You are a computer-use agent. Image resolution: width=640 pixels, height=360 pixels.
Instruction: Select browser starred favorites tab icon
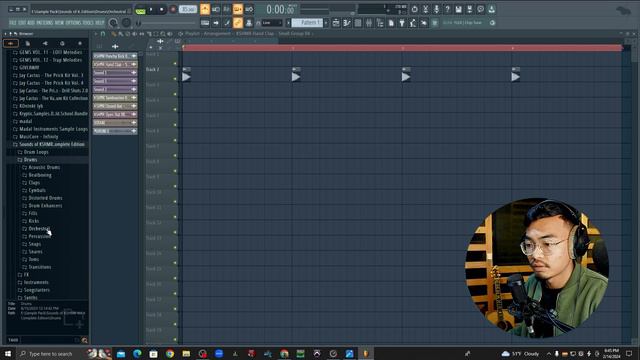click(80, 43)
